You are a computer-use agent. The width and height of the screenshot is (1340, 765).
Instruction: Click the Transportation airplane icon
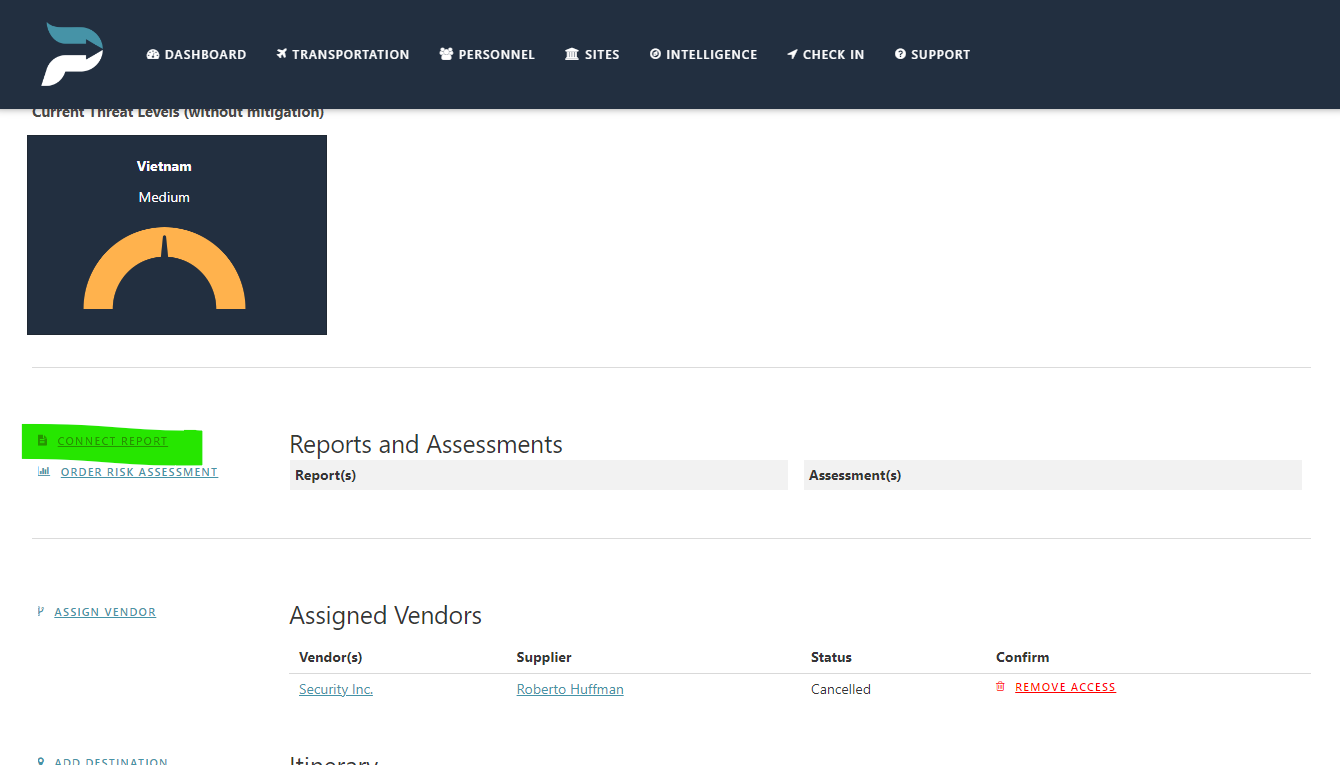click(x=282, y=55)
